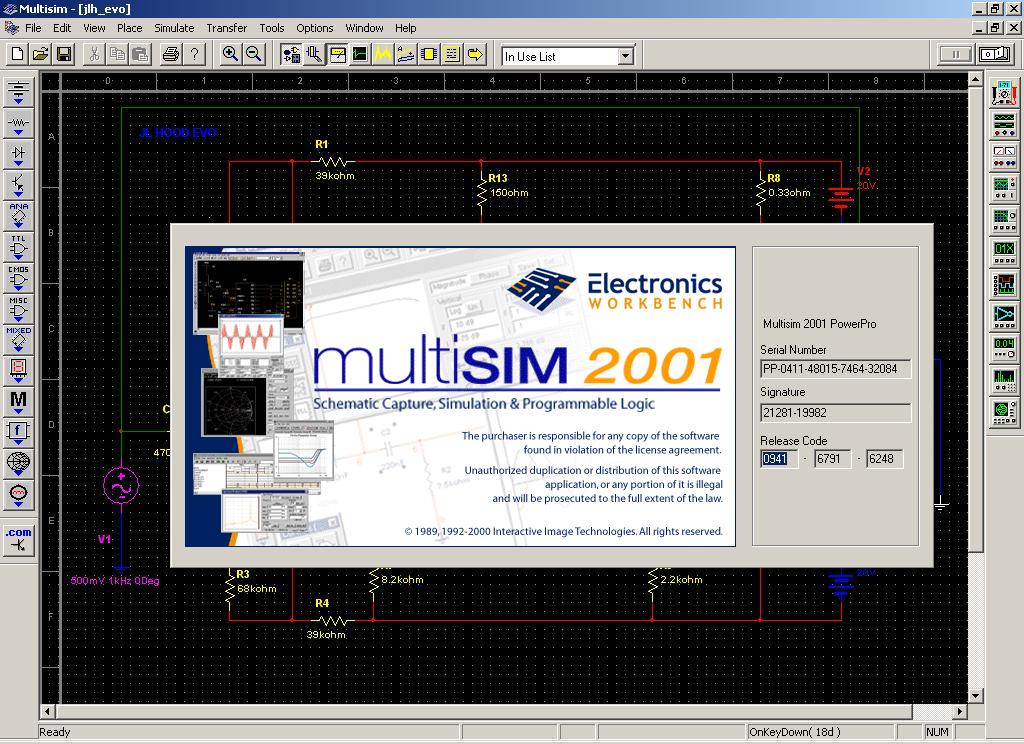Open an existing circuit file

click(40, 54)
